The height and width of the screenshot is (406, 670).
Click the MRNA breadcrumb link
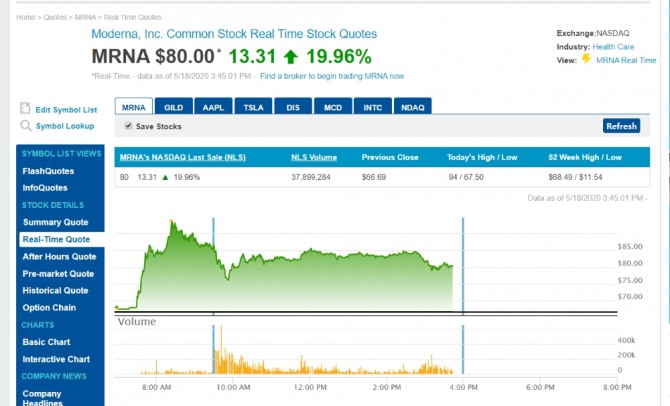pos(85,17)
